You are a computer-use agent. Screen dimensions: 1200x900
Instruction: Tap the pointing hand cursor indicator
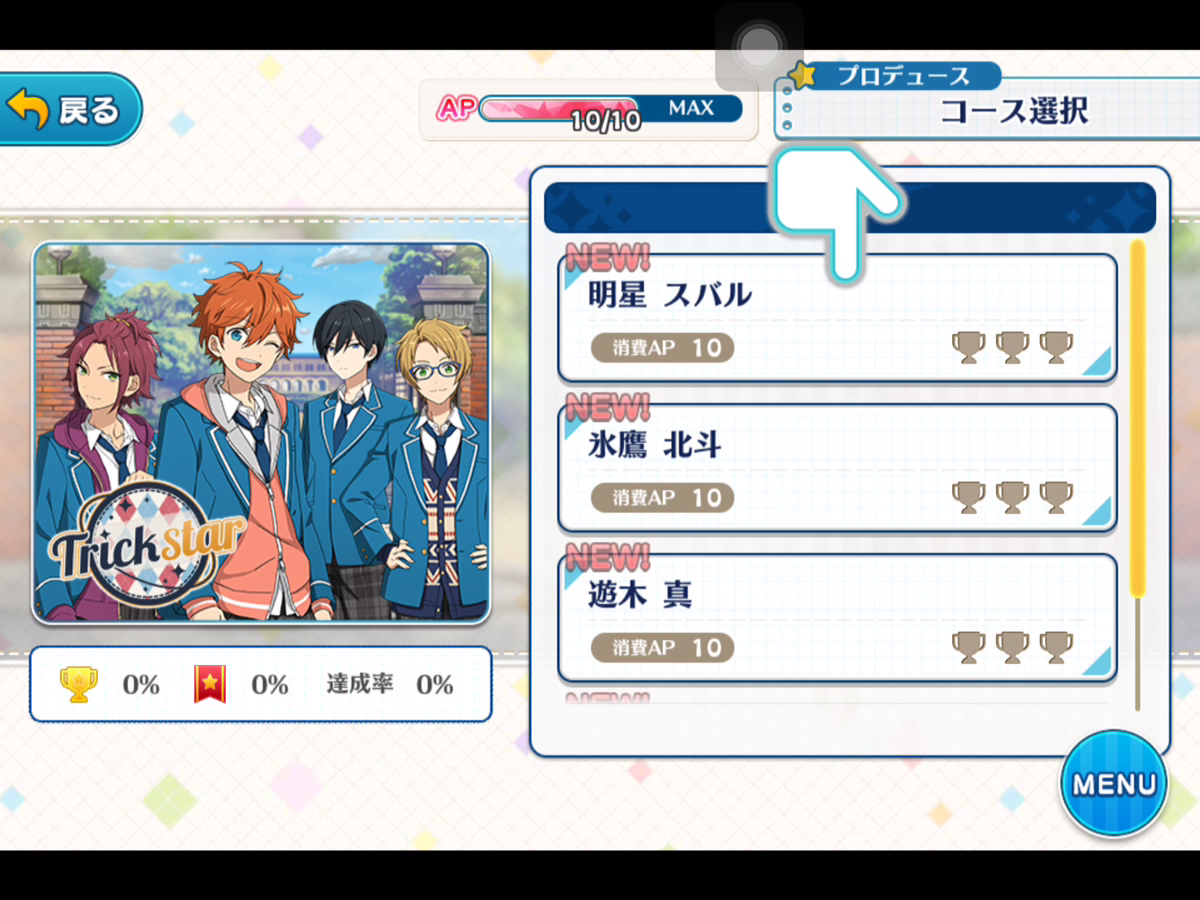[x=834, y=212]
